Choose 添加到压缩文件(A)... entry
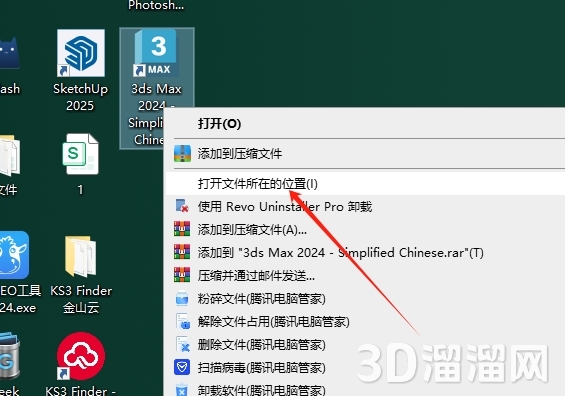The width and height of the screenshot is (565, 396). tap(364, 230)
